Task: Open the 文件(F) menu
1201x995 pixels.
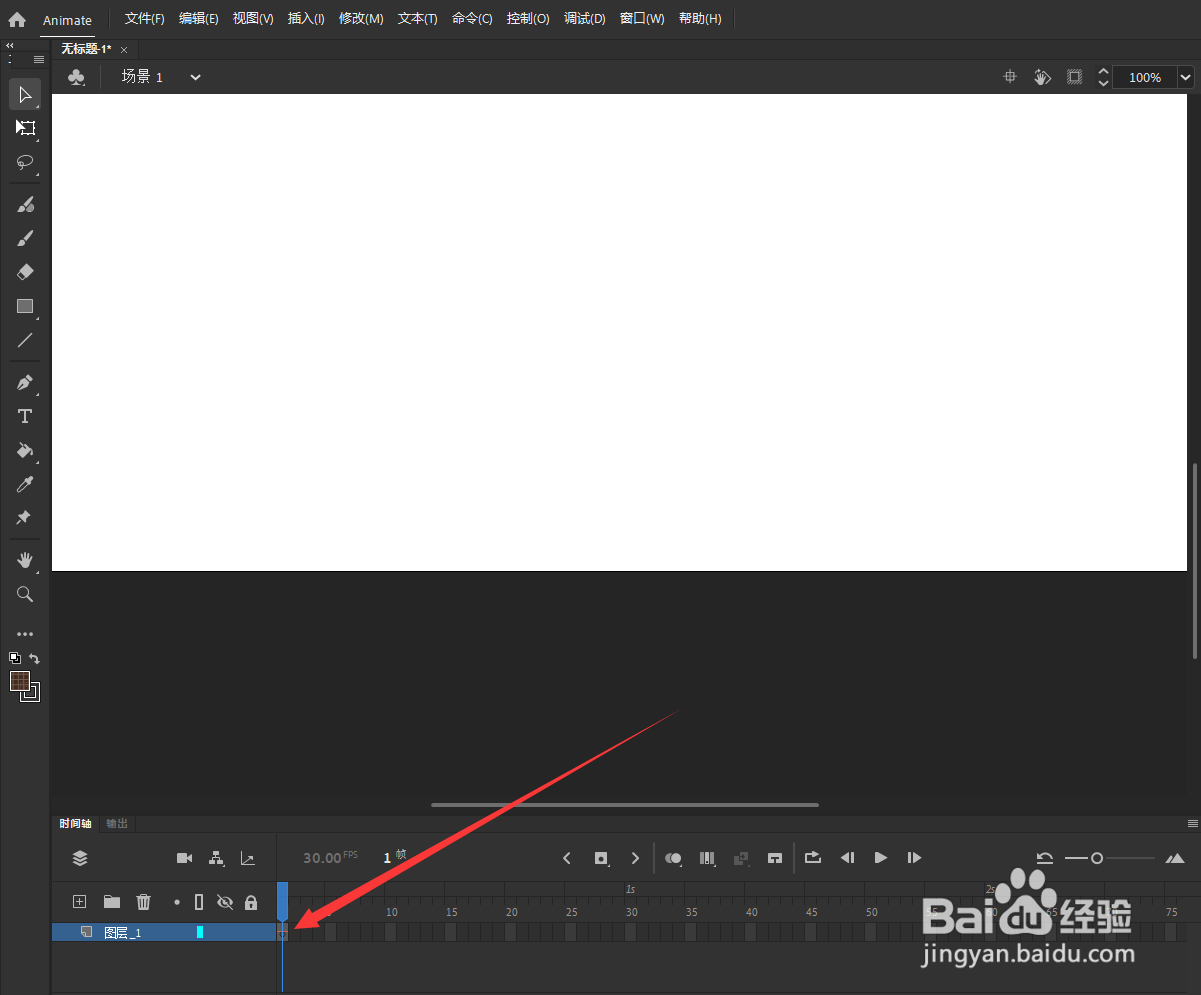Action: click(145, 19)
